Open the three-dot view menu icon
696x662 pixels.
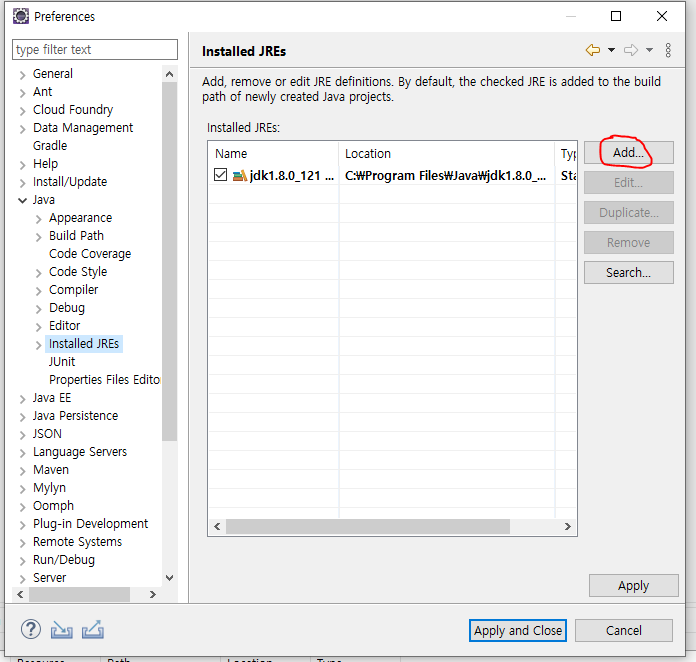[x=668, y=51]
